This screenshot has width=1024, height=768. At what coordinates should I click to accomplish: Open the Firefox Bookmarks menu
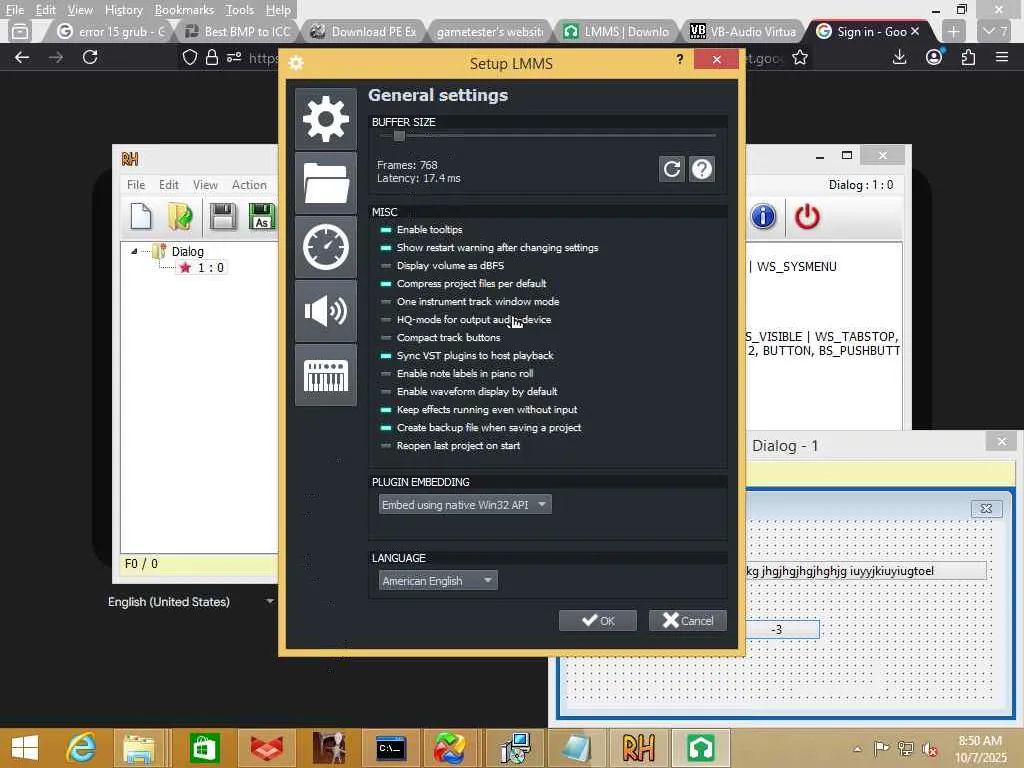184,10
